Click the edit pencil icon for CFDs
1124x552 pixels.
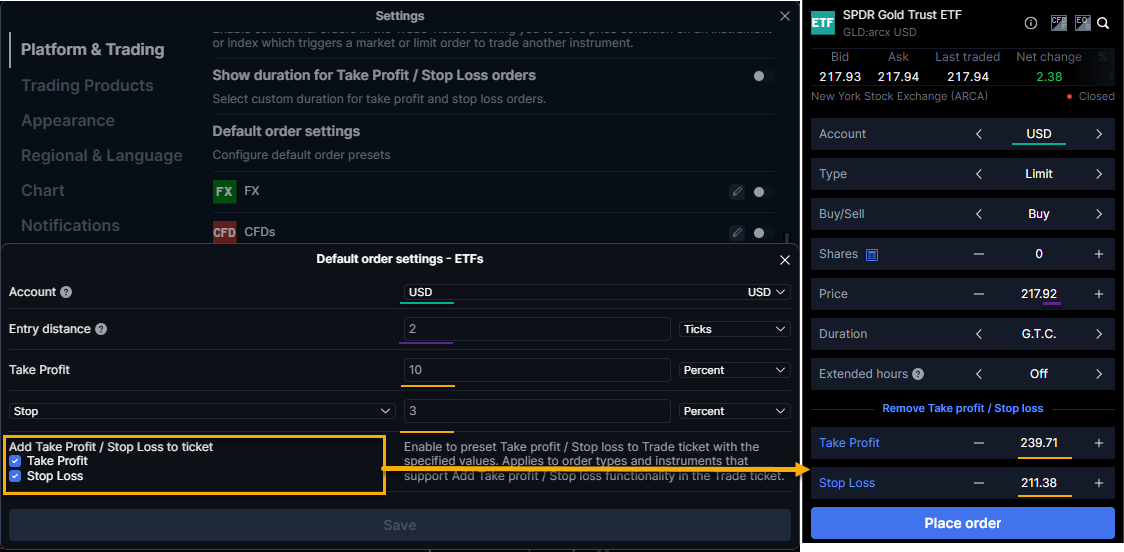(737, 232)
